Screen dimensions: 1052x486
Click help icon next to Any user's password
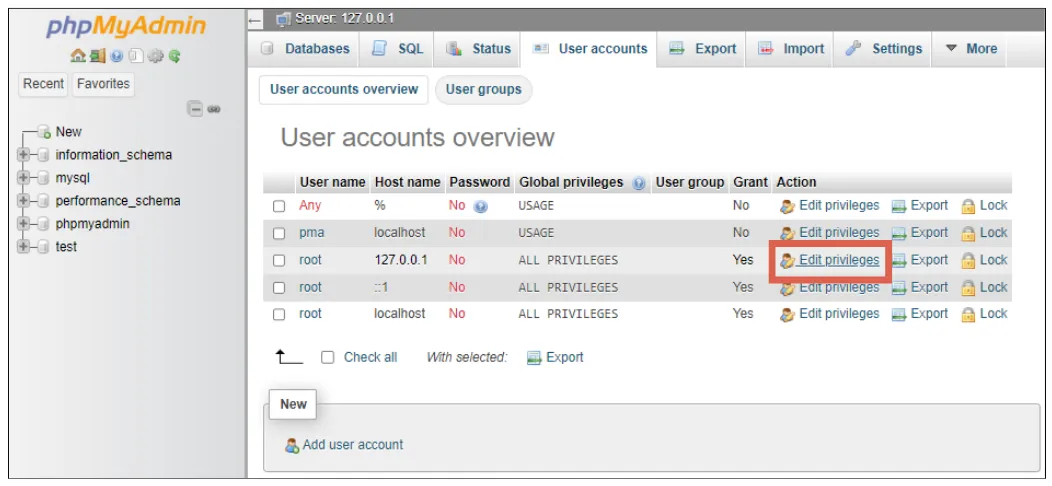[x=480, y=207]
